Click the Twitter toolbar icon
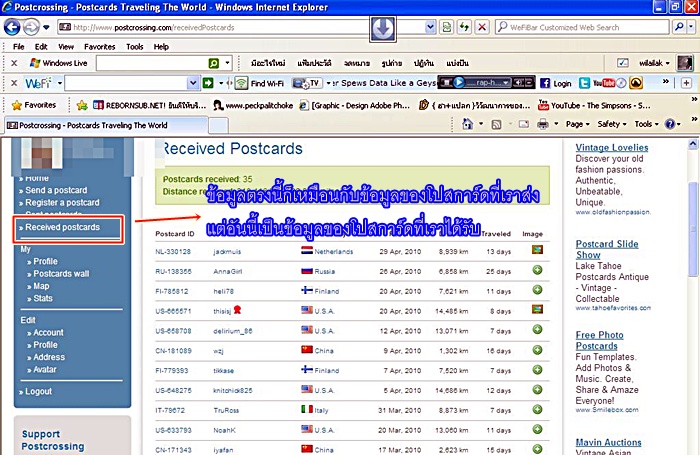 click(x=584, y=83)
